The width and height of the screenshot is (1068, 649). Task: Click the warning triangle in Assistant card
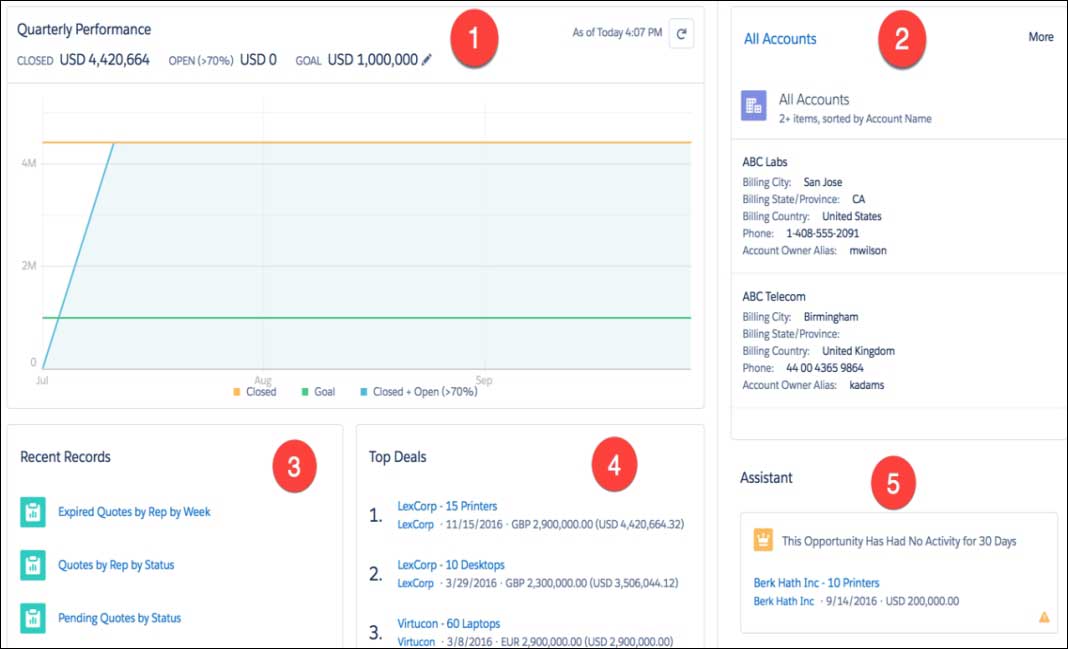coord(1044,617)
